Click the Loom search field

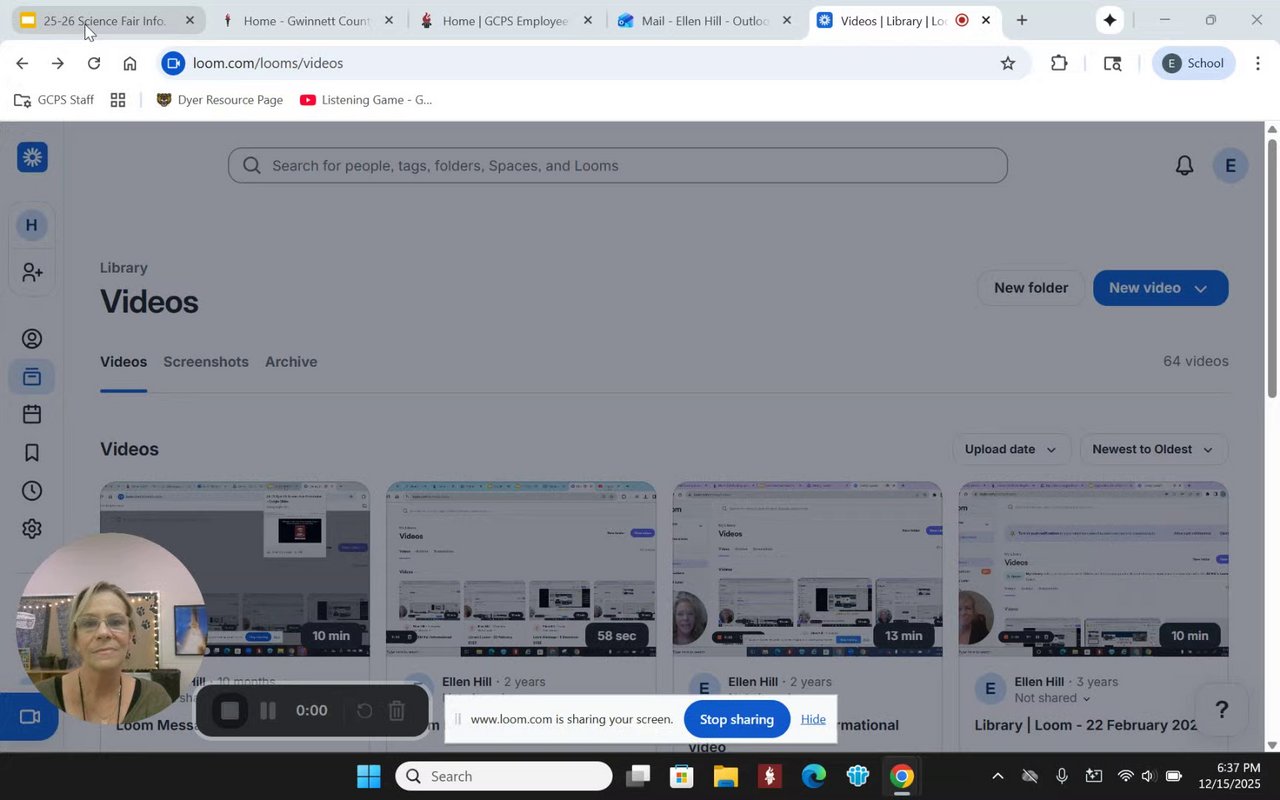click(x=618, y=166)
